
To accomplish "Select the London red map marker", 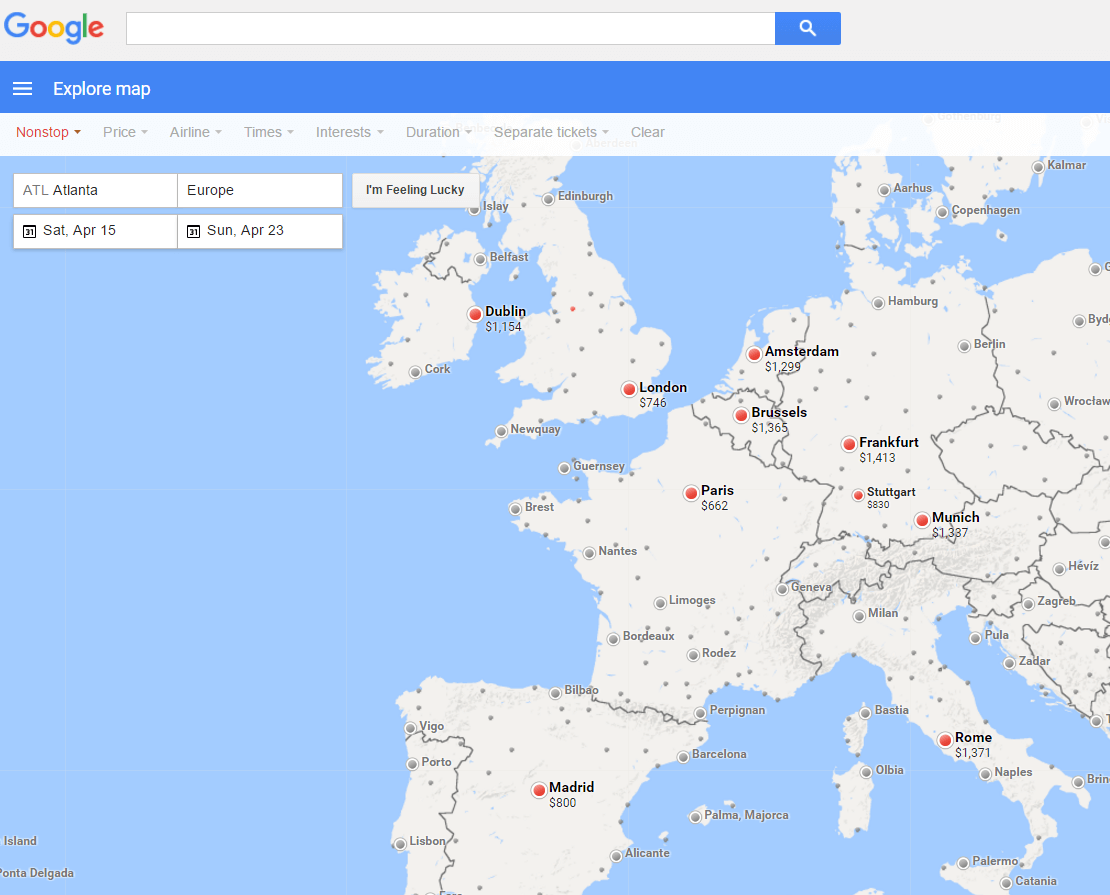I will 628,389.
